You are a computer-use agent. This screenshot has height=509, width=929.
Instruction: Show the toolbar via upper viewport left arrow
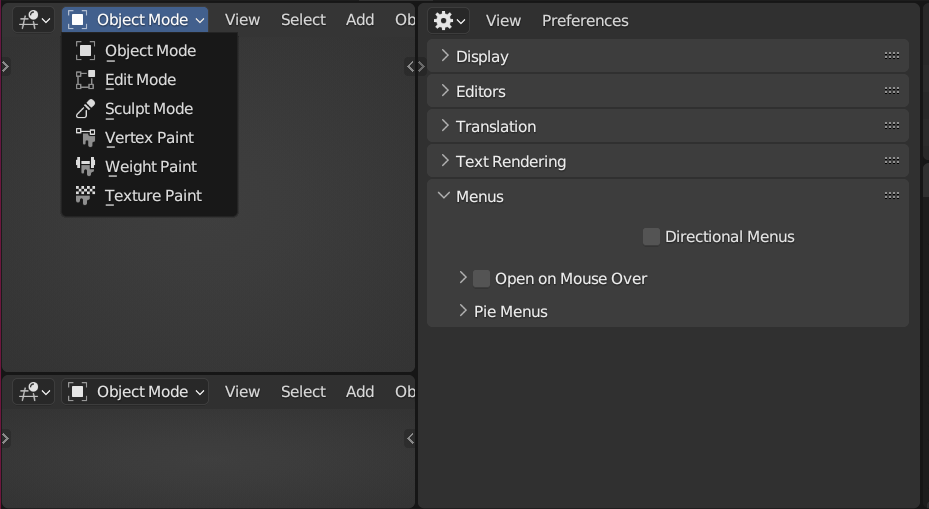click(5, 66)
